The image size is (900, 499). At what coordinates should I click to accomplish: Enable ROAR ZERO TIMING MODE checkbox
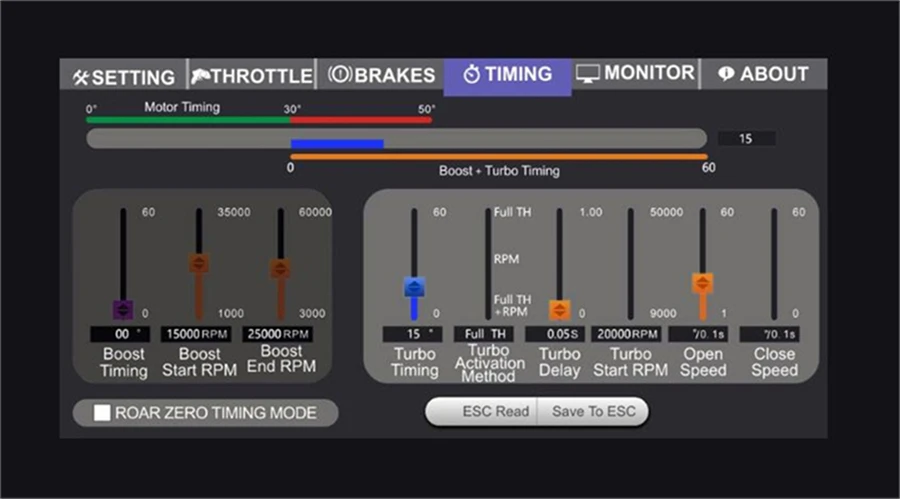point(102,413)
